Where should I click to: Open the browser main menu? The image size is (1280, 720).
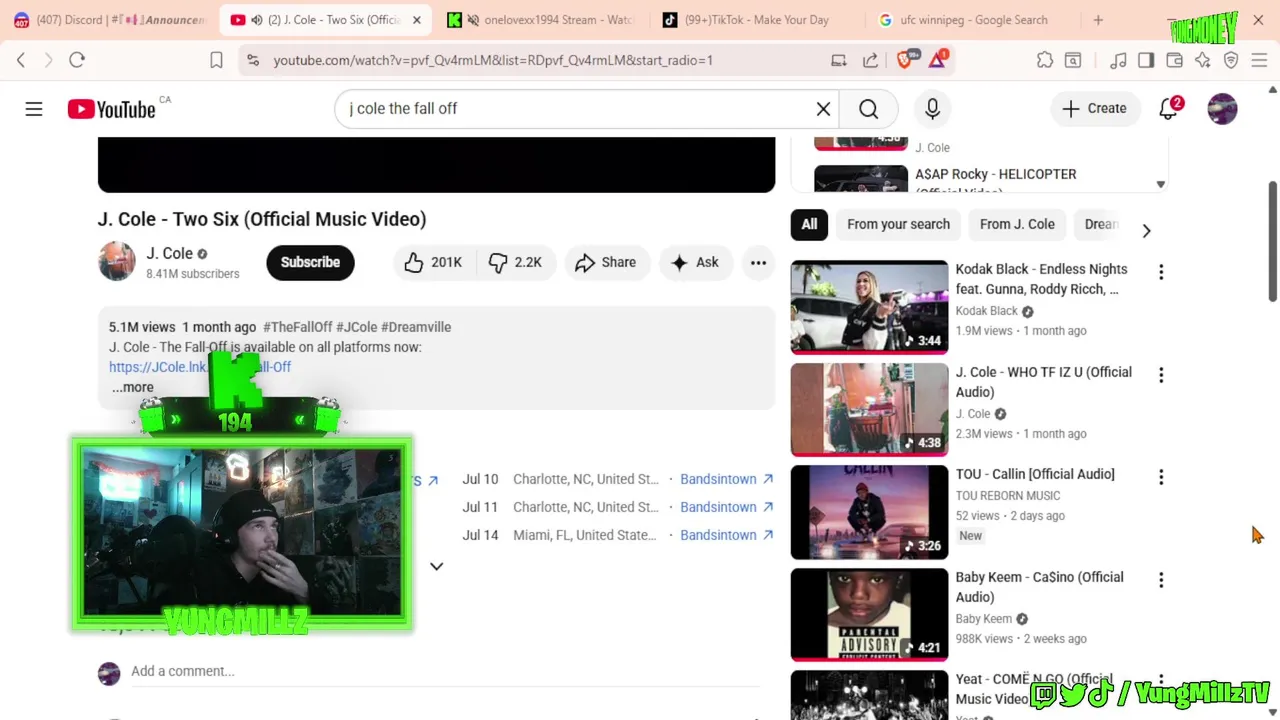click(x=1259, y=60)
